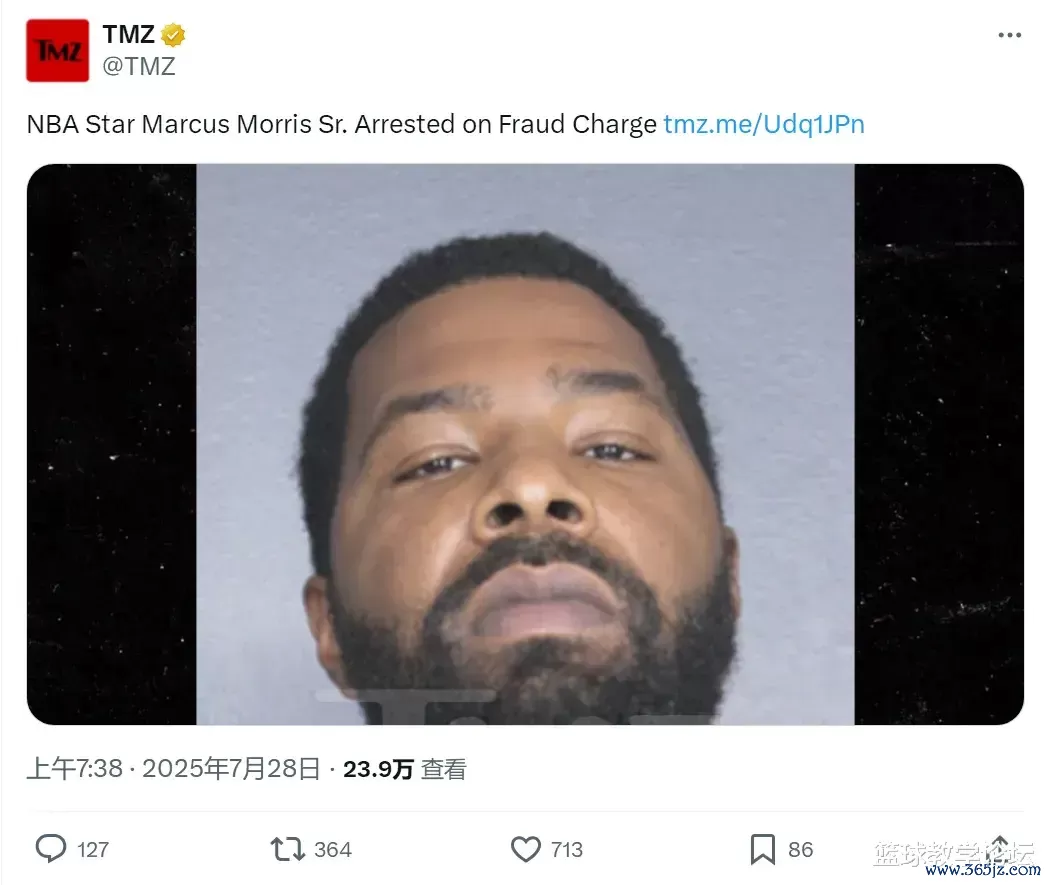Follow the tmz.me/Udq1JPn link

[764, 124]
